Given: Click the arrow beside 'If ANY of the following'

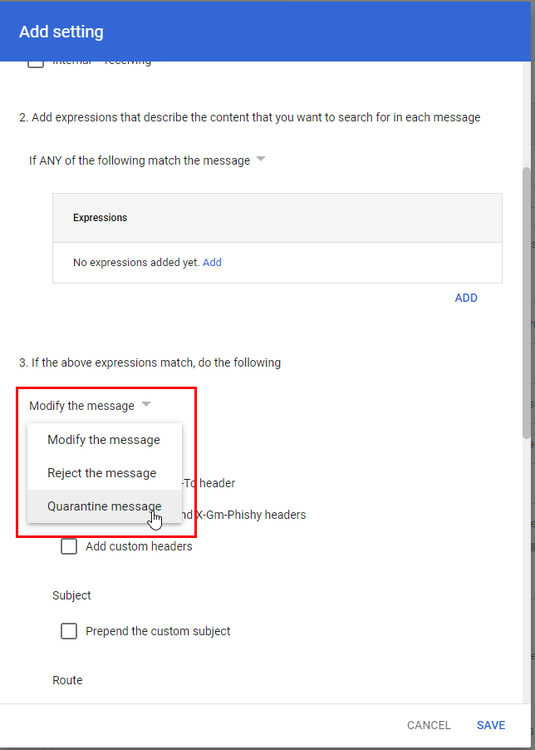Looking at the screenshot, I should [x=261, y=159].
